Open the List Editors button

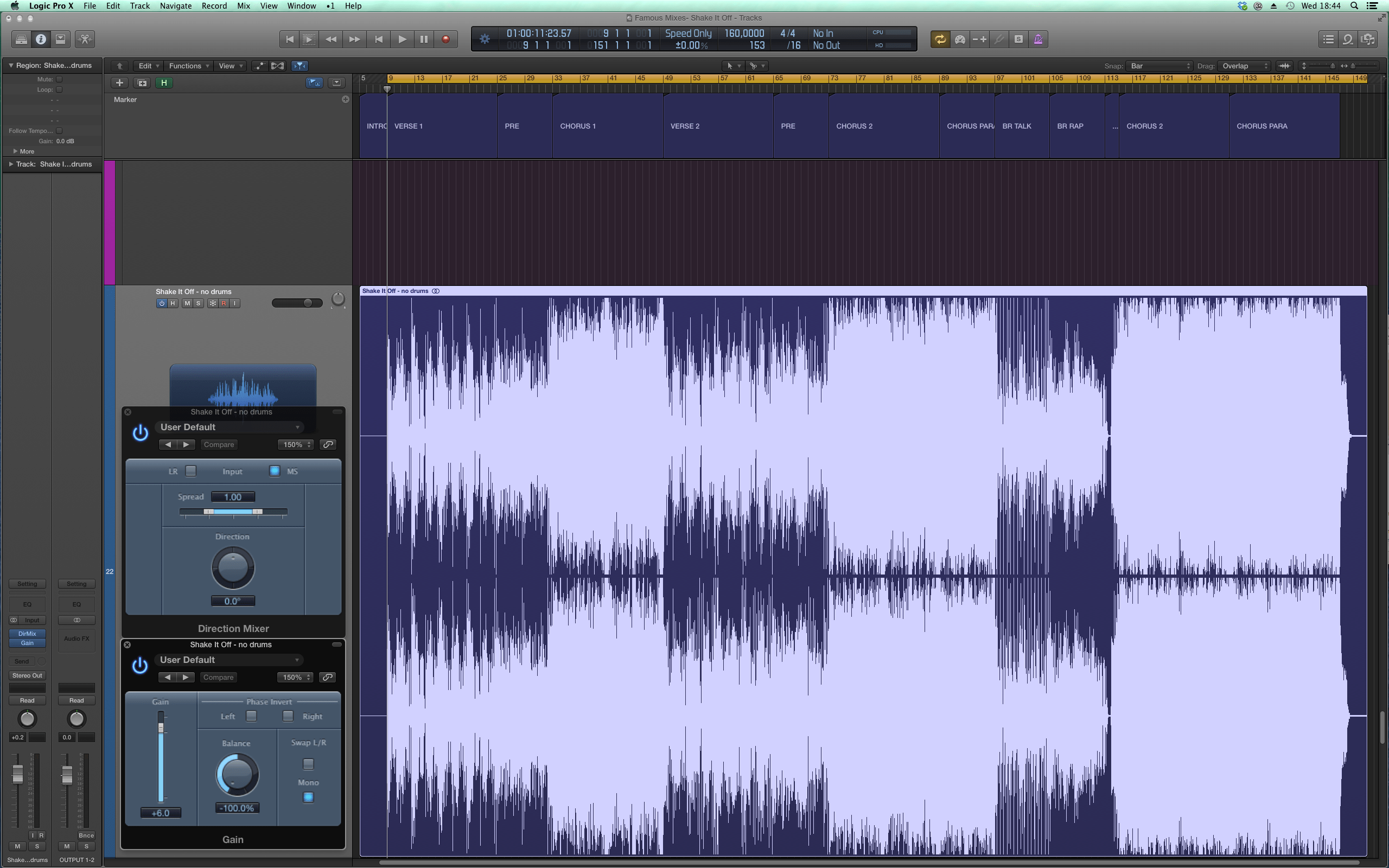pyautogui.click(x=1328, y=39)
